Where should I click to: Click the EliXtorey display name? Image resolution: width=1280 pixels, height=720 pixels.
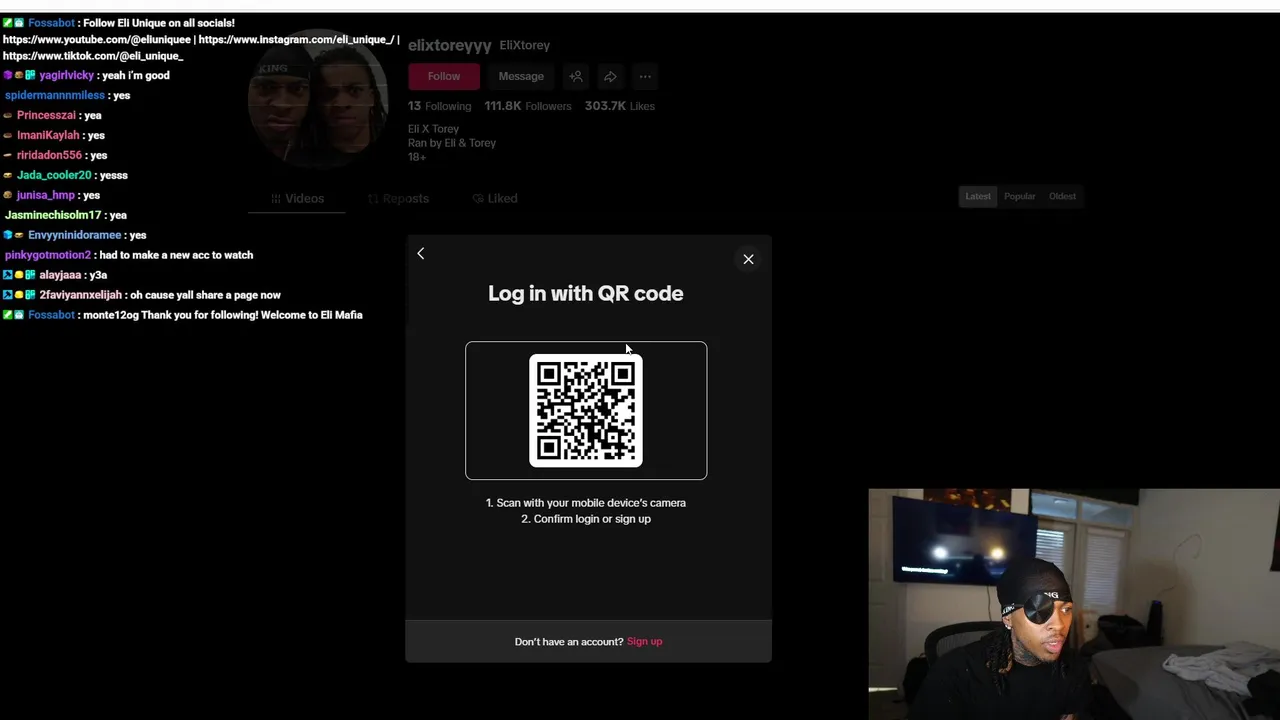click(524, 45)
